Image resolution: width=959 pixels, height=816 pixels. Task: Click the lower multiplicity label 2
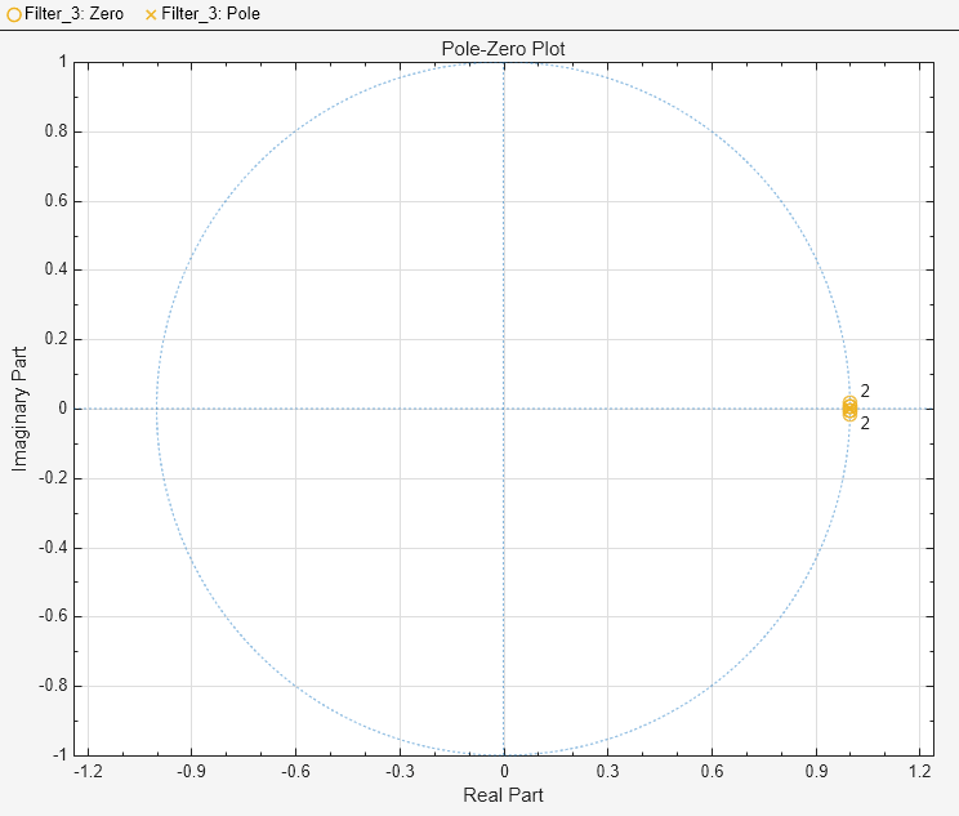tap(865, 423)
